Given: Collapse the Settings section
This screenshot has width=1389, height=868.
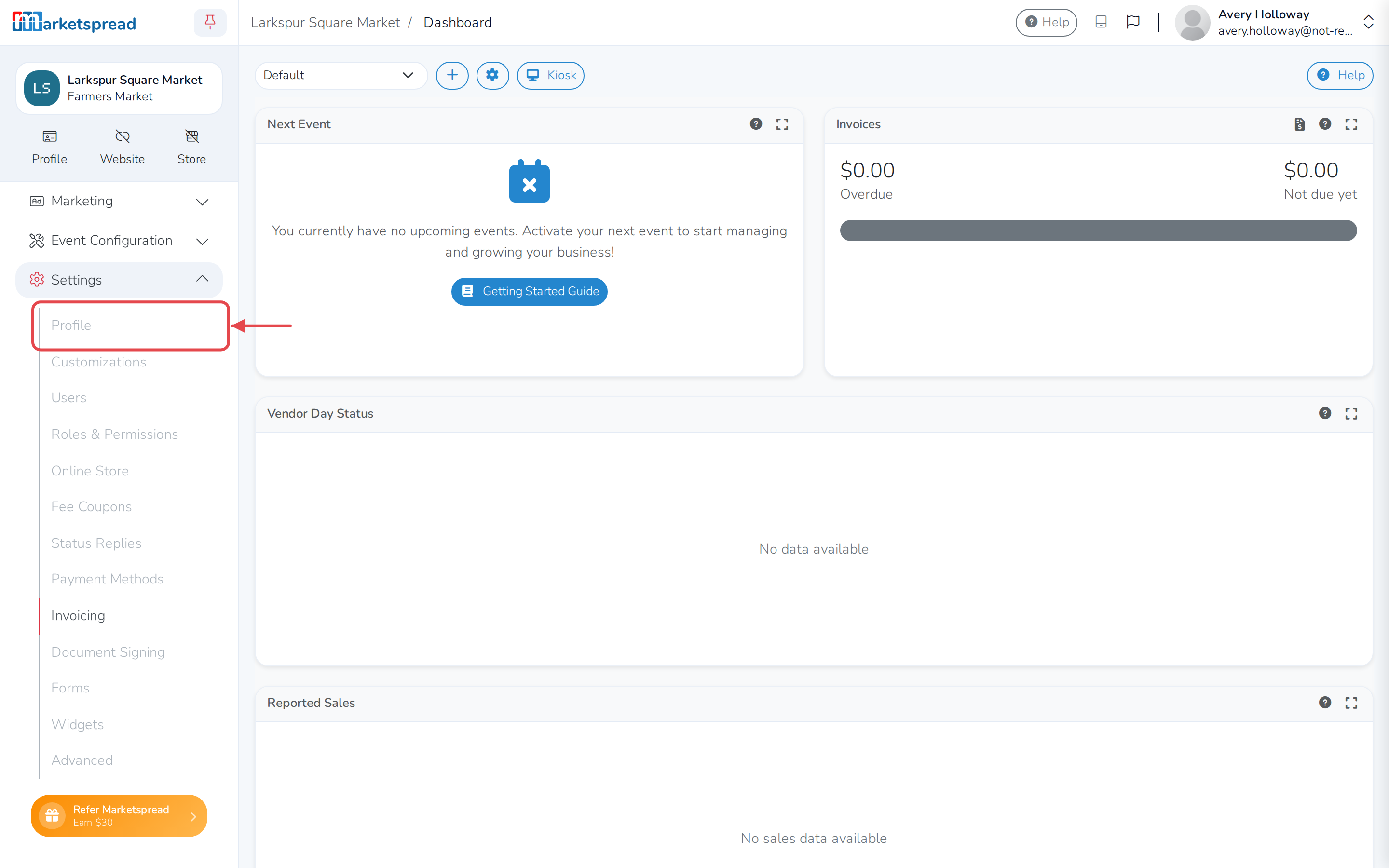Looking at the screenshot, I should tap(119, 280).
